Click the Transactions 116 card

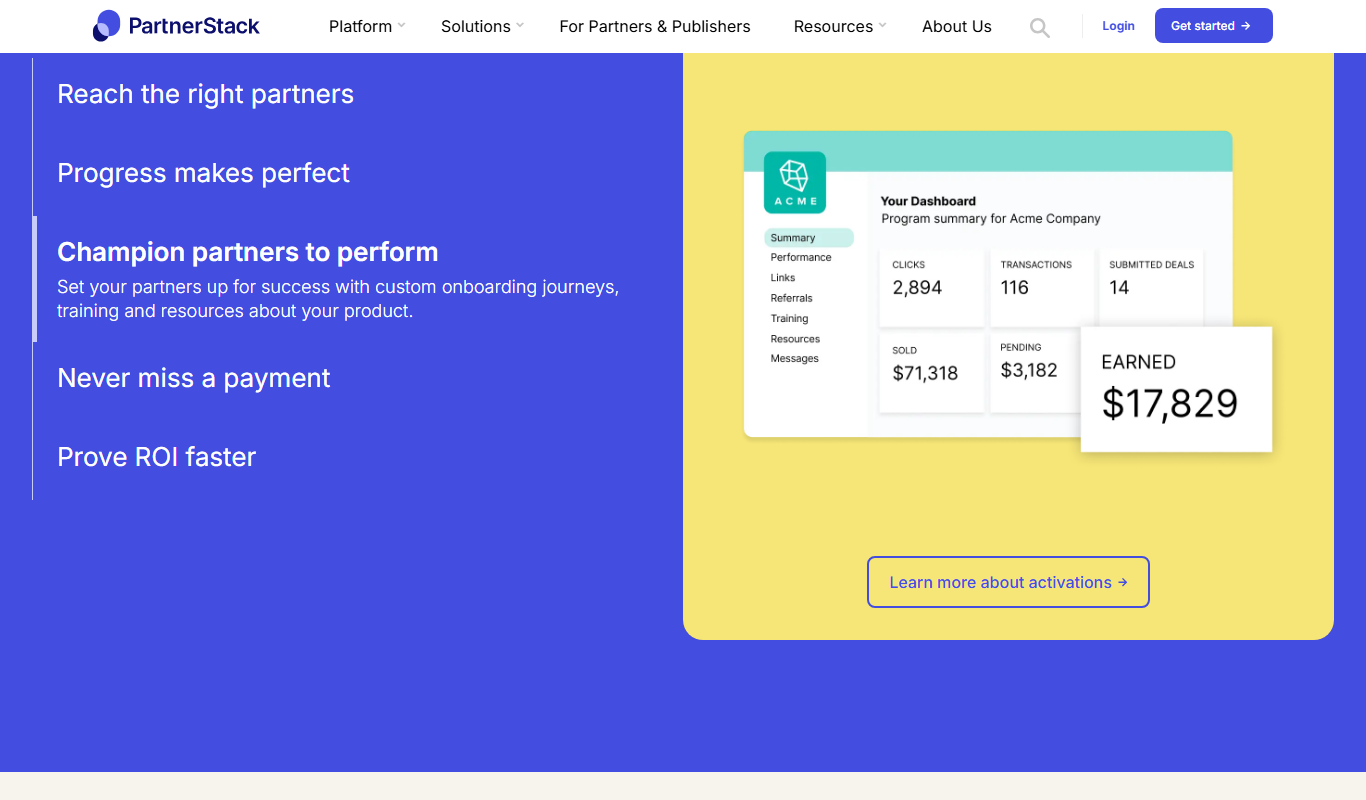click(1041, 288)
